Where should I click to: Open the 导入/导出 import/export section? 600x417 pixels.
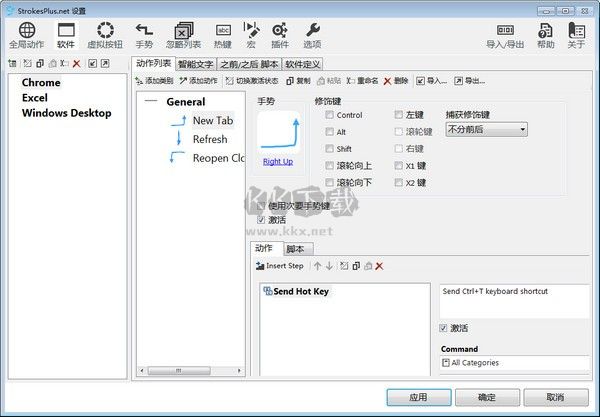(505, 35)
